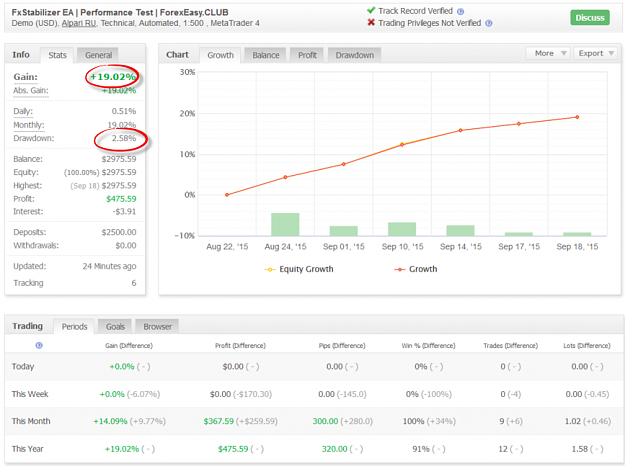
Task: Click the +14.09% gain value for This Month
Action: [x=110, y=421]
